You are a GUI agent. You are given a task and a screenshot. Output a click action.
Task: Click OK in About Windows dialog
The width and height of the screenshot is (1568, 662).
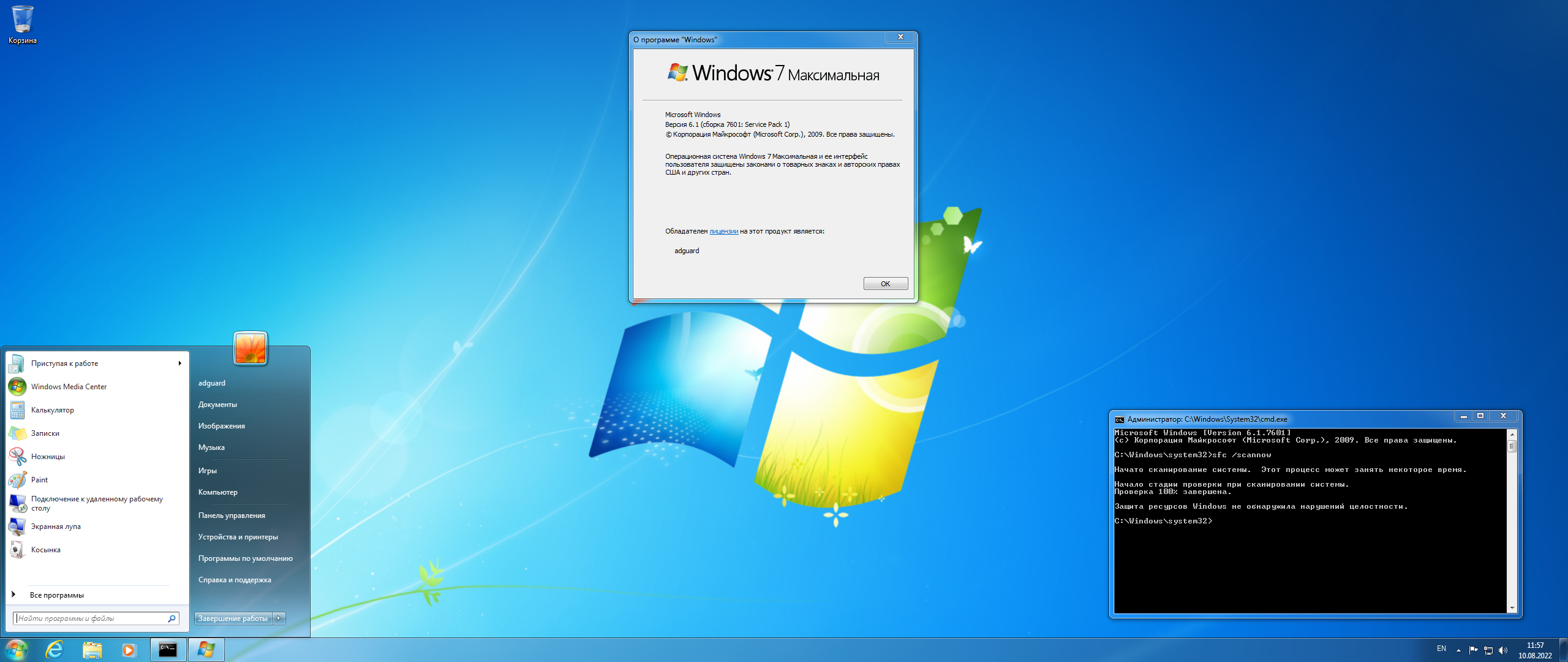(886, 284)
